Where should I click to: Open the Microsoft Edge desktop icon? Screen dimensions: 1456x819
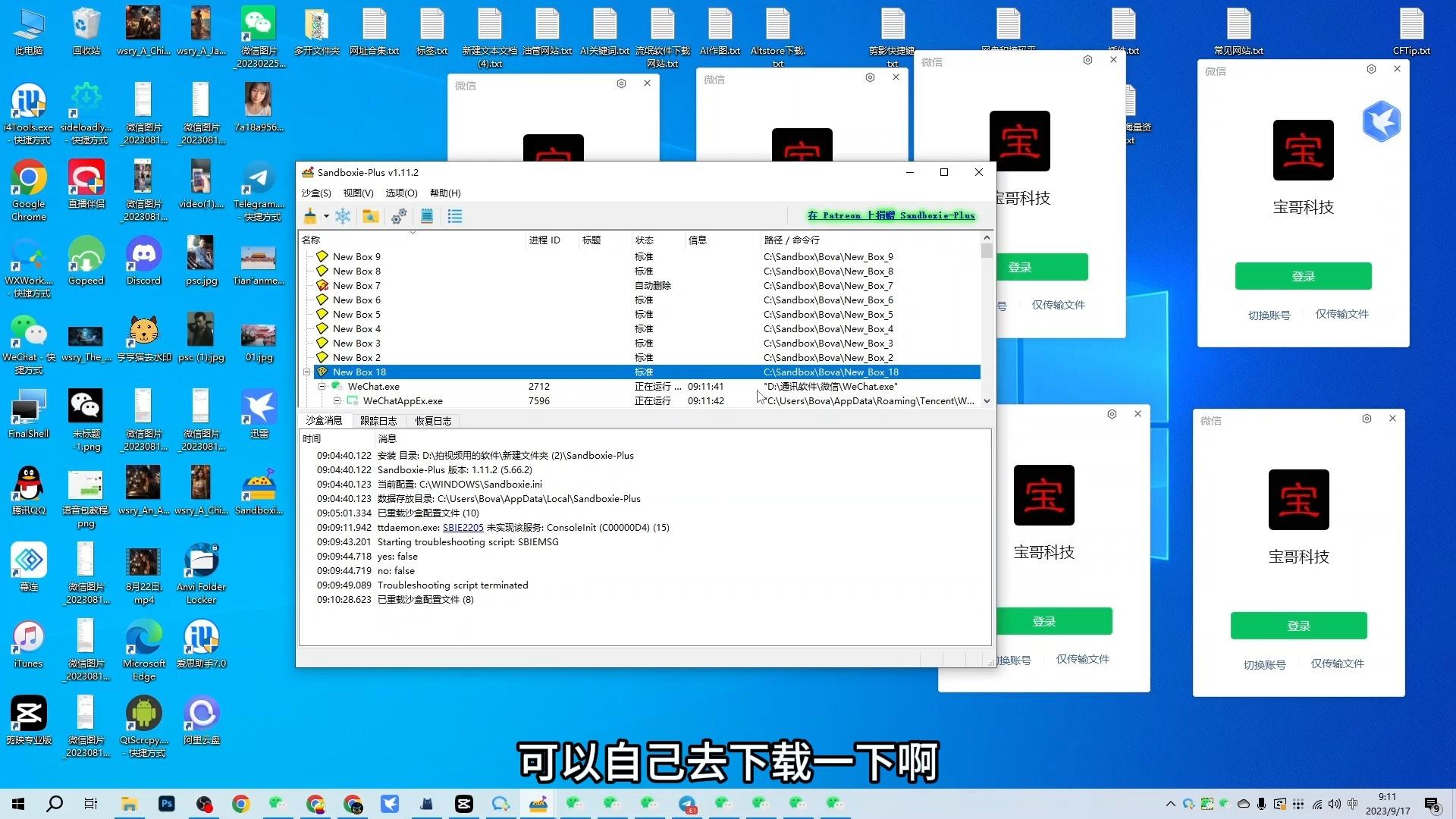tap(143, 651)
